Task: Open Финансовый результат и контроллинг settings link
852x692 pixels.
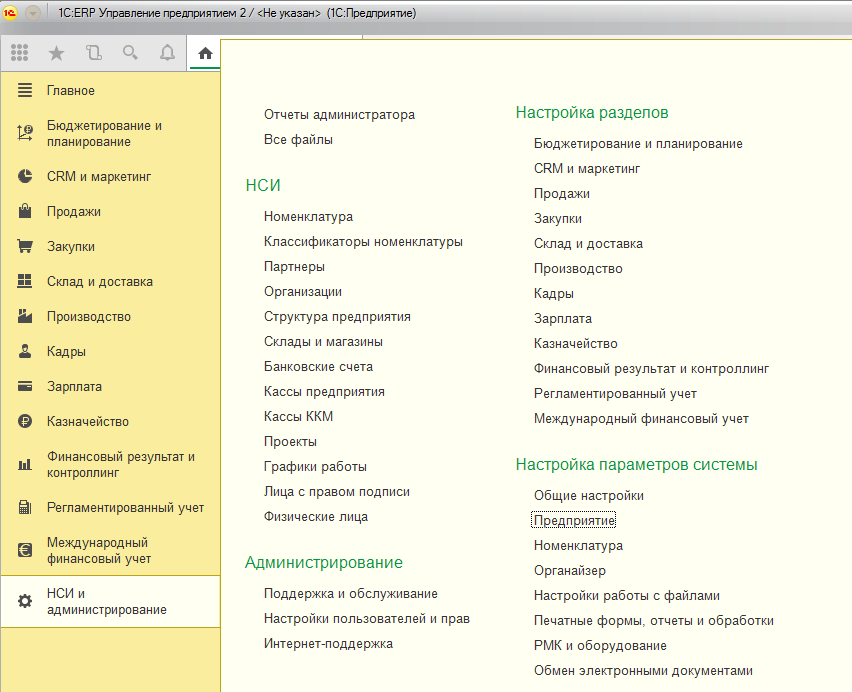Action: point(651,369)
